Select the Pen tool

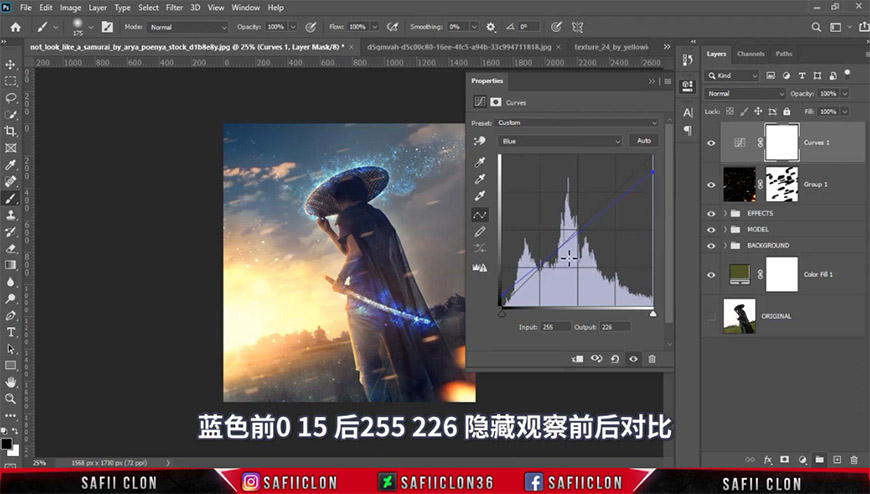(x=10, y=315)
